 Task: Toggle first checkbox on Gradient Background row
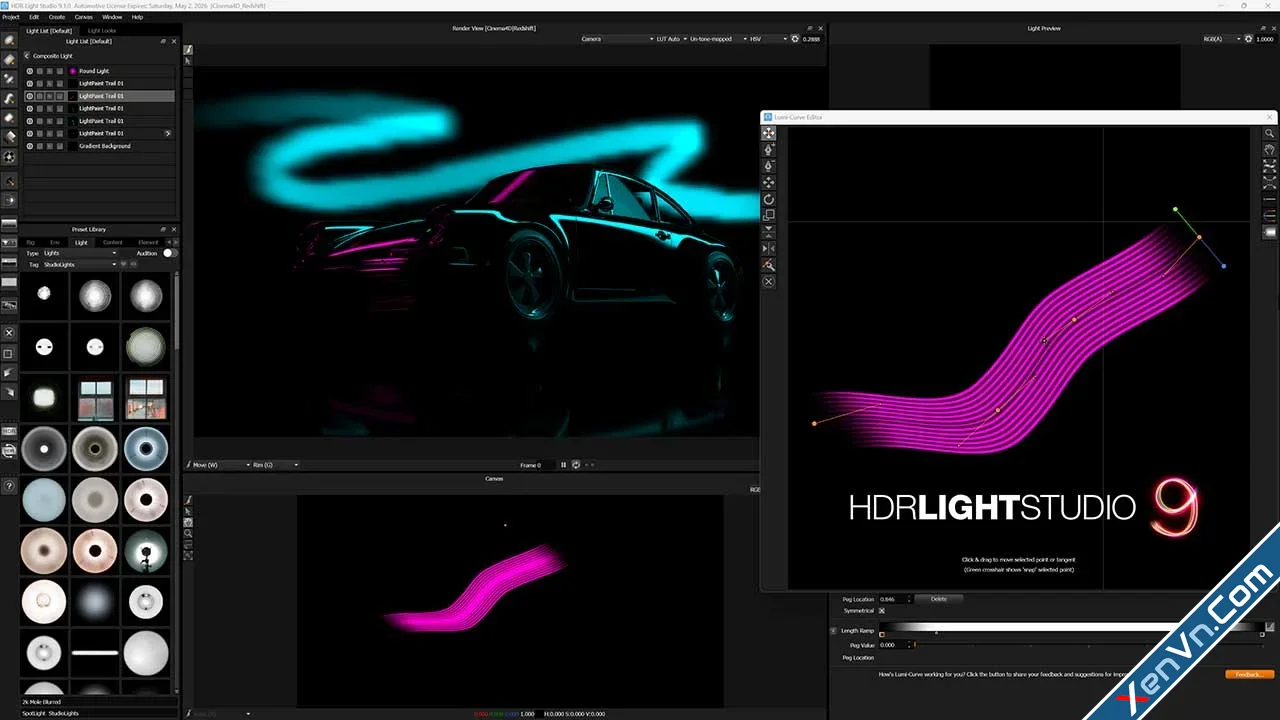click(x=40, y=146)
